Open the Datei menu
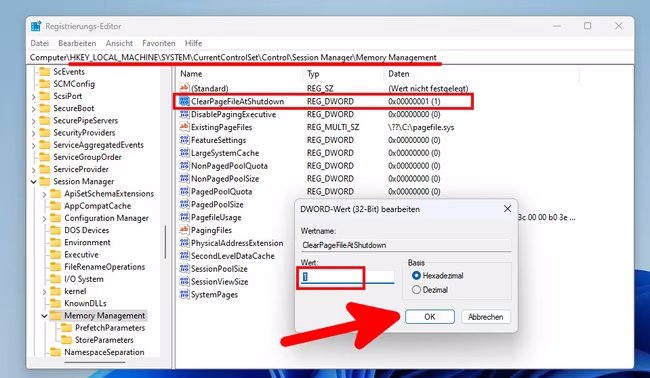The width and height of the screenshot is (650, 378). point(39,43)
